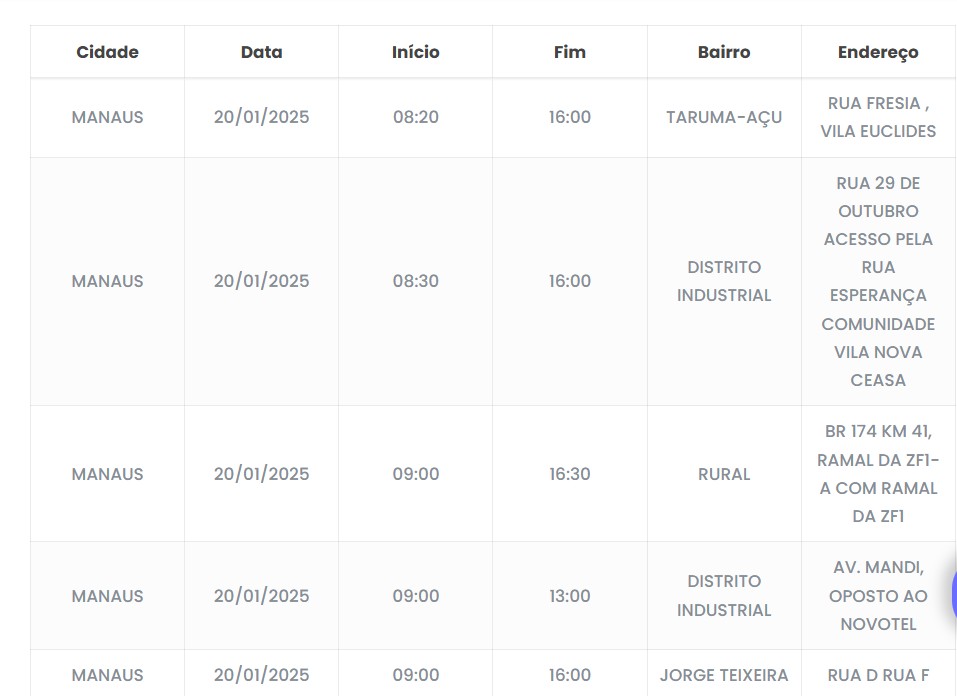
Task: Click the Cidade column header
Action: [107, 52]
